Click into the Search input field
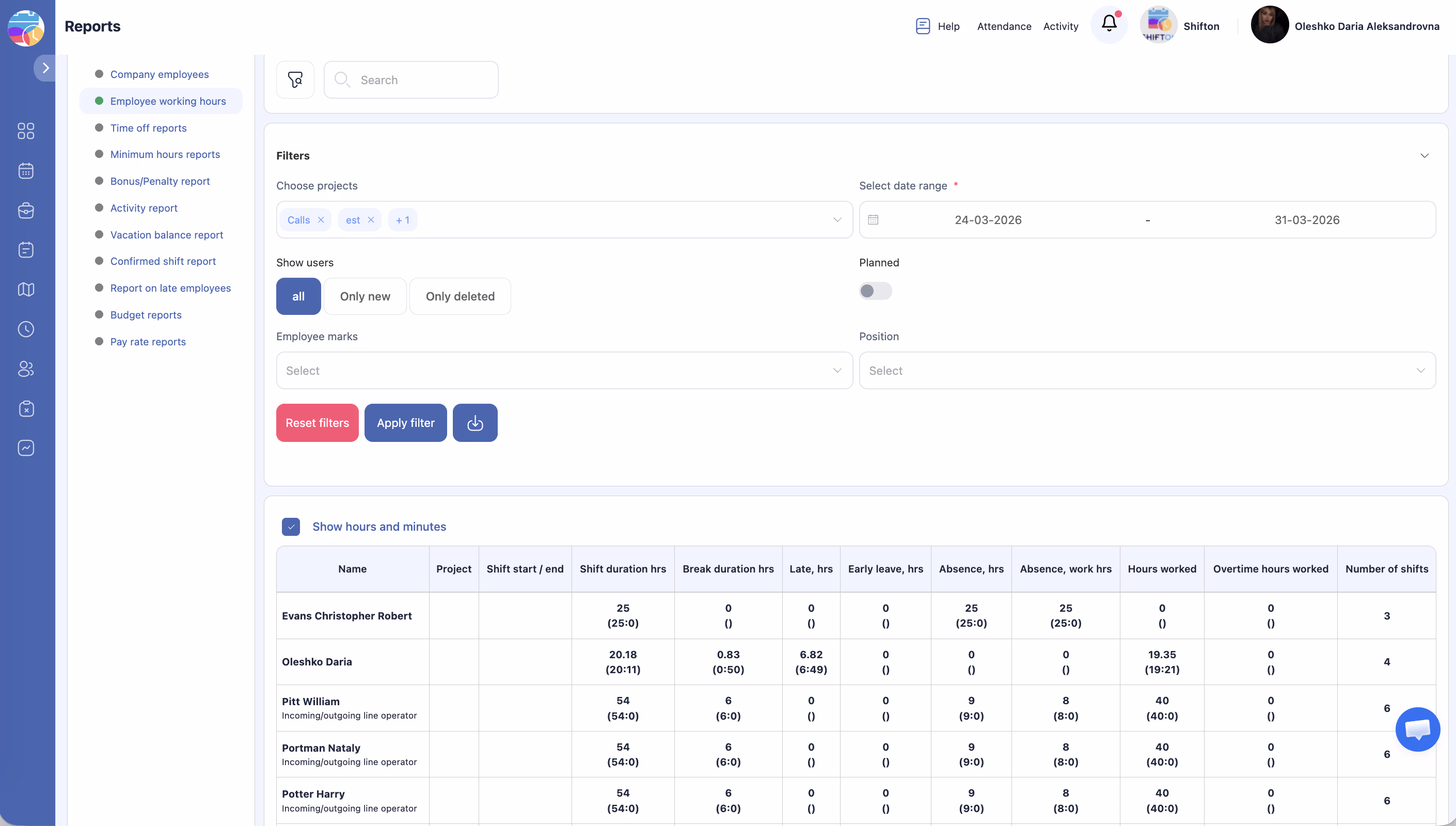The height and width of the screenshot is (826, 1456). 420,80
